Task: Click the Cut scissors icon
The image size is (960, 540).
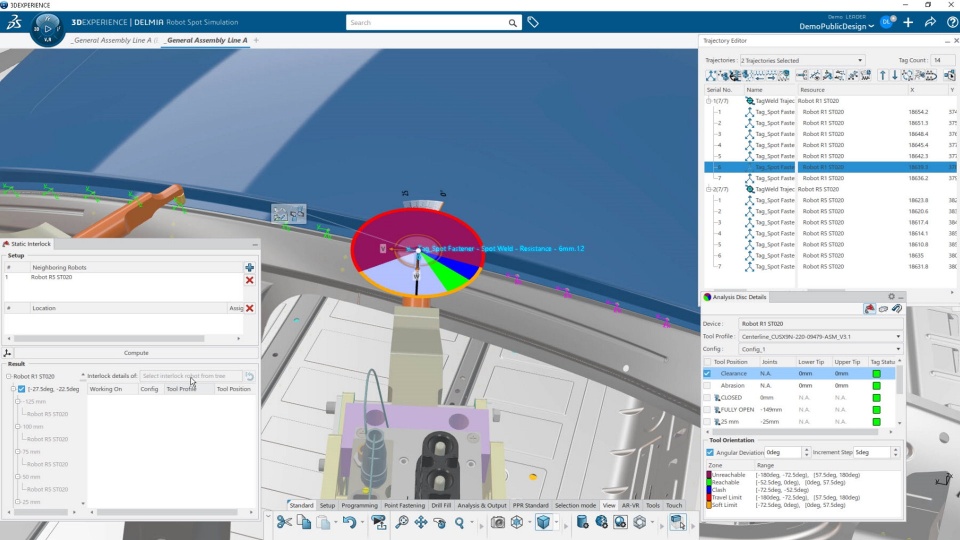Action: point(284,522)
